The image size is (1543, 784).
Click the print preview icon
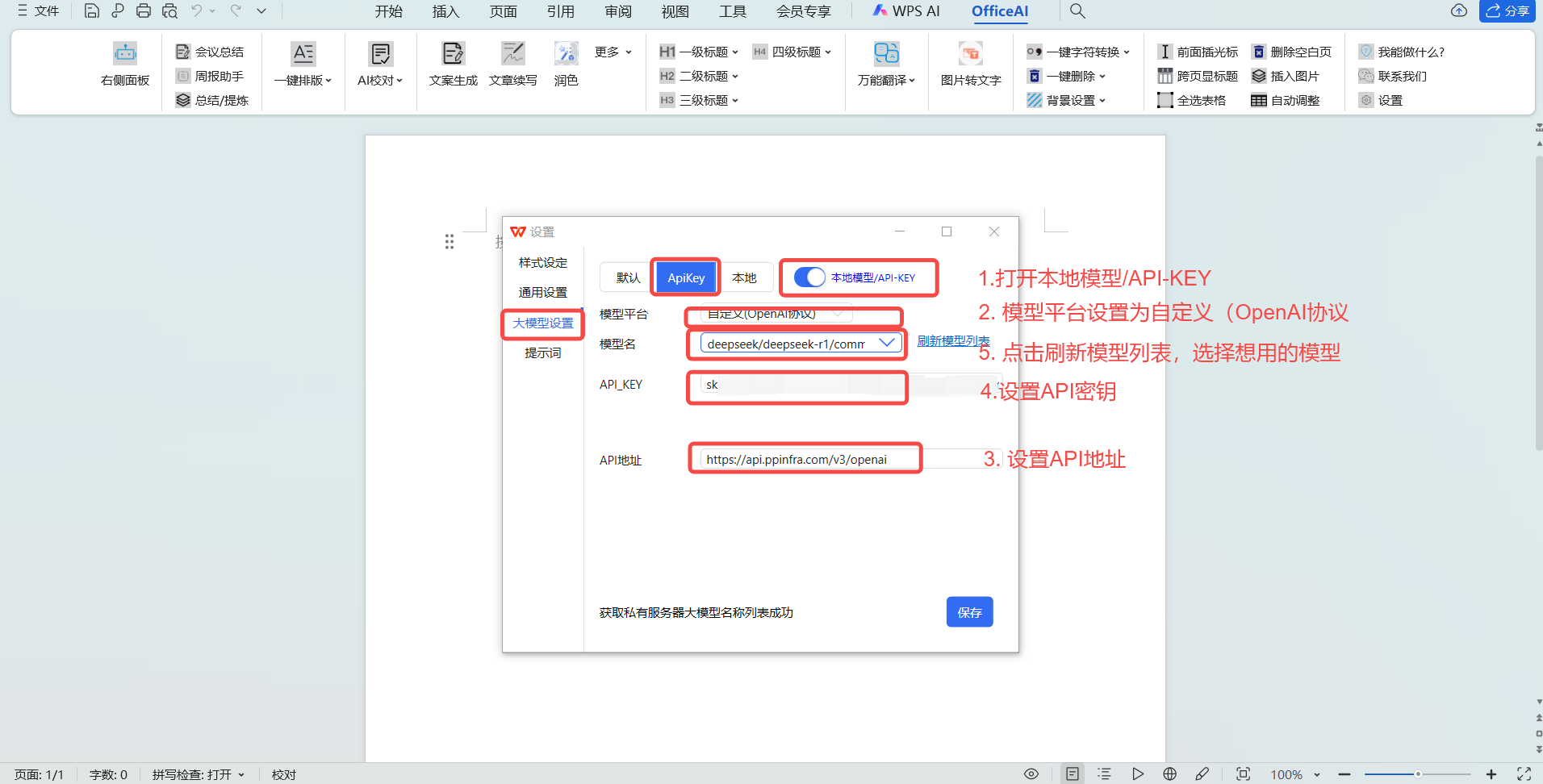point(169,11)
